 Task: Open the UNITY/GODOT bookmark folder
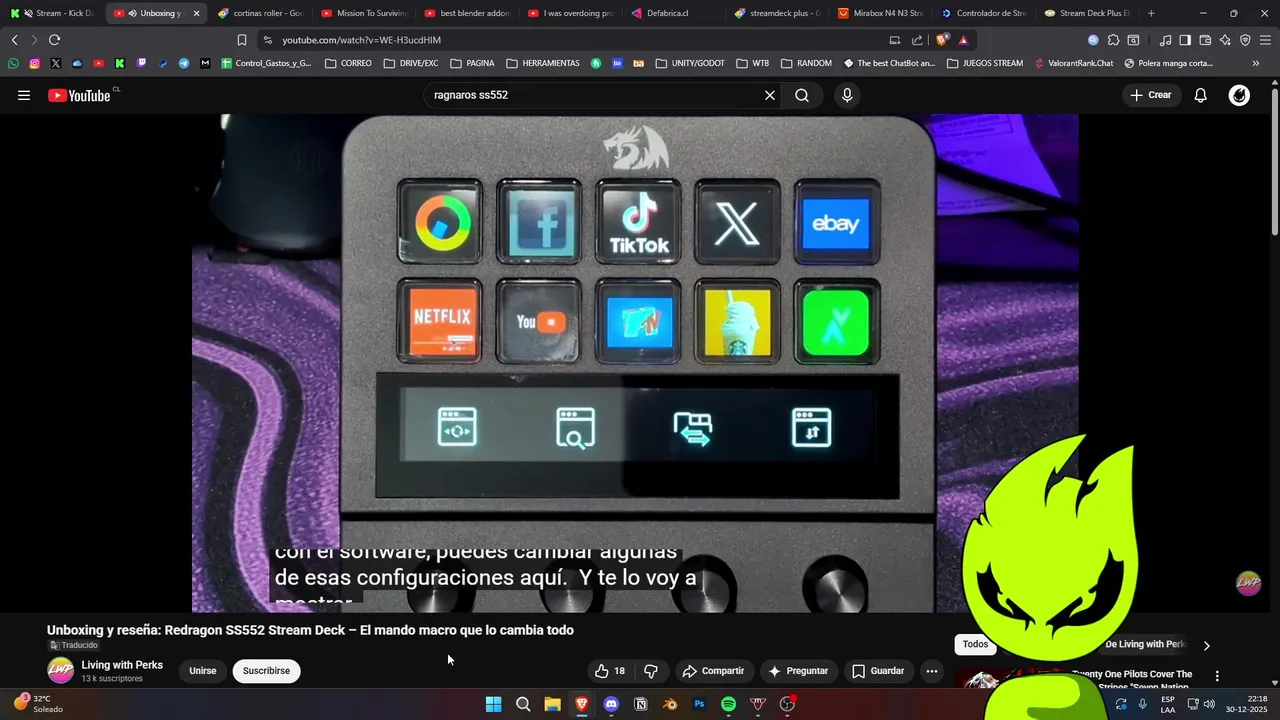(x=690, y=63)
